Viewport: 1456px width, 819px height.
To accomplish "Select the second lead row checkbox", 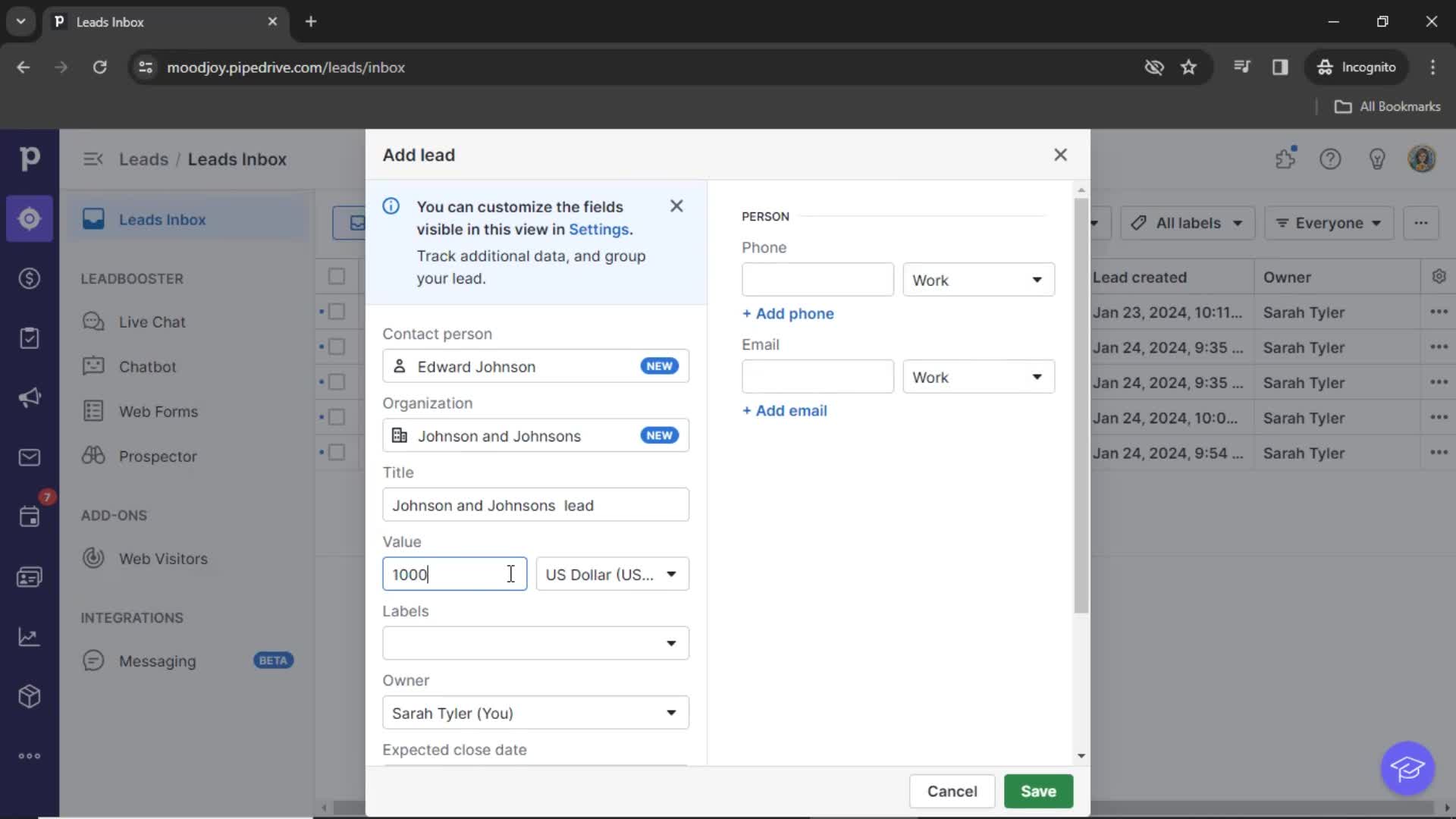I will [x=337, y=347].
